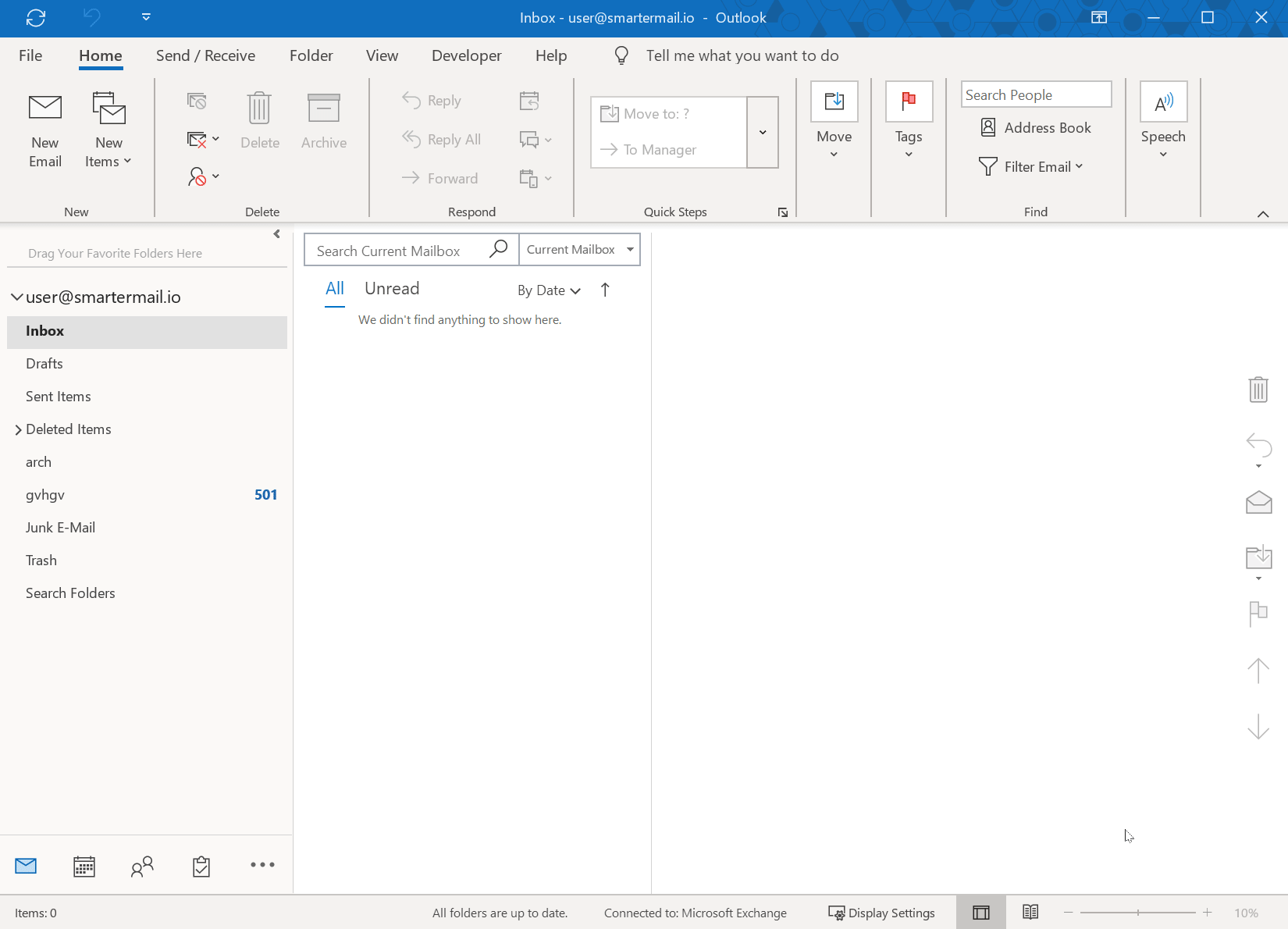Click the Send/Receive All Folders sync icon
Screen dimensions: 1288x929
pyautogui.click(x=36, y=17)
